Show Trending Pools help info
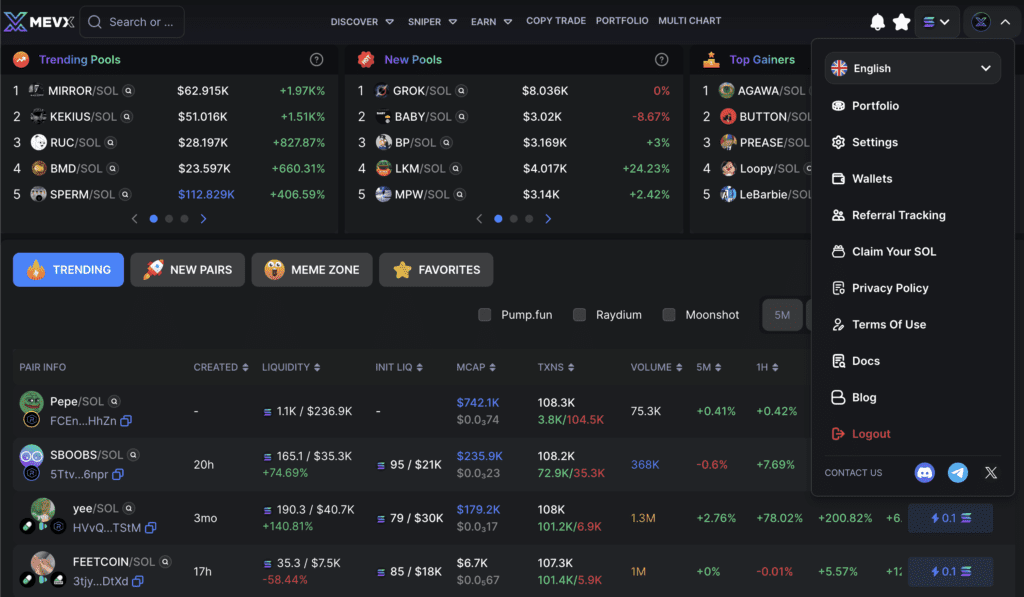The height and width of the screenshot is (597, 1024). point(317,59)
